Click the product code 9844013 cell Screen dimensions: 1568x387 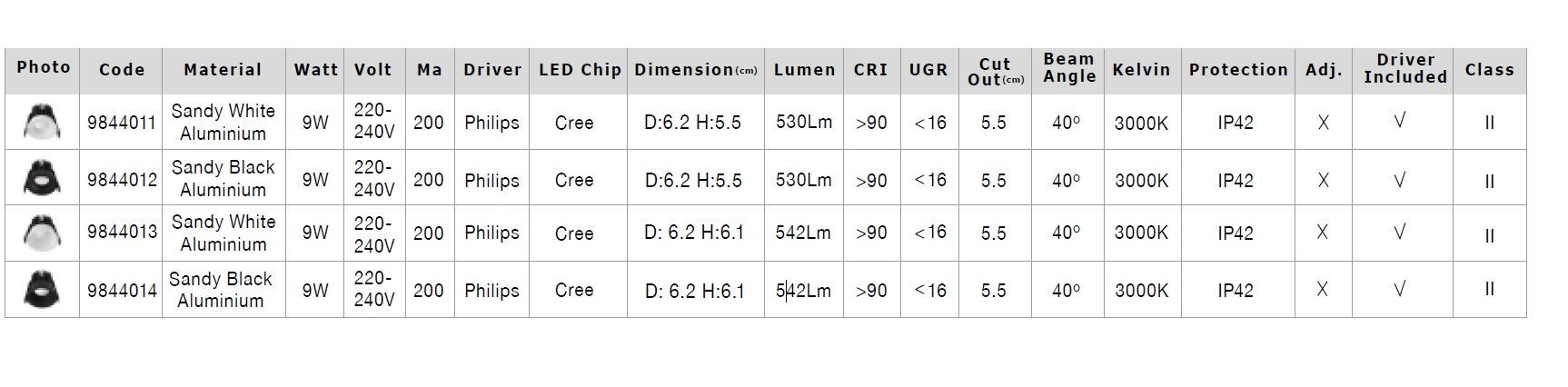tap(122, 233)
